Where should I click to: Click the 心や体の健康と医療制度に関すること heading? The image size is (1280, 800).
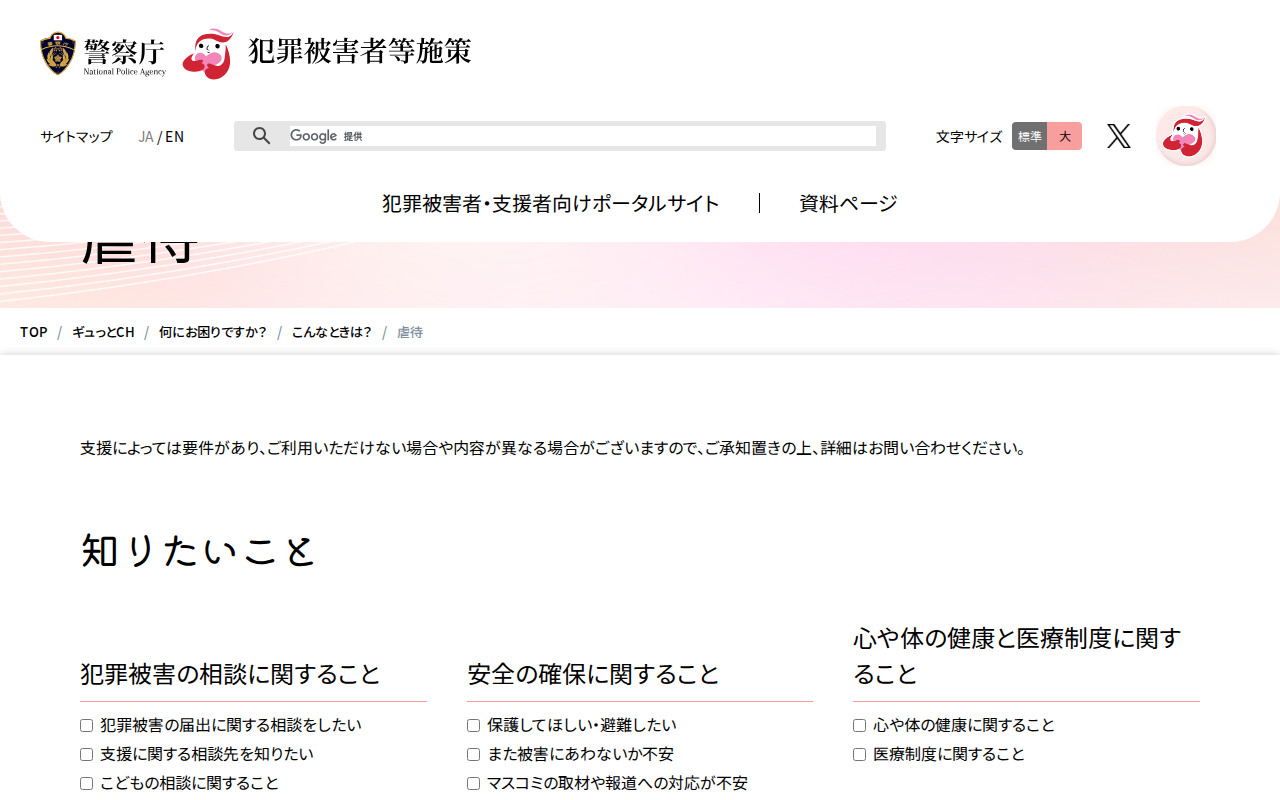click(x=1018, y=656)
